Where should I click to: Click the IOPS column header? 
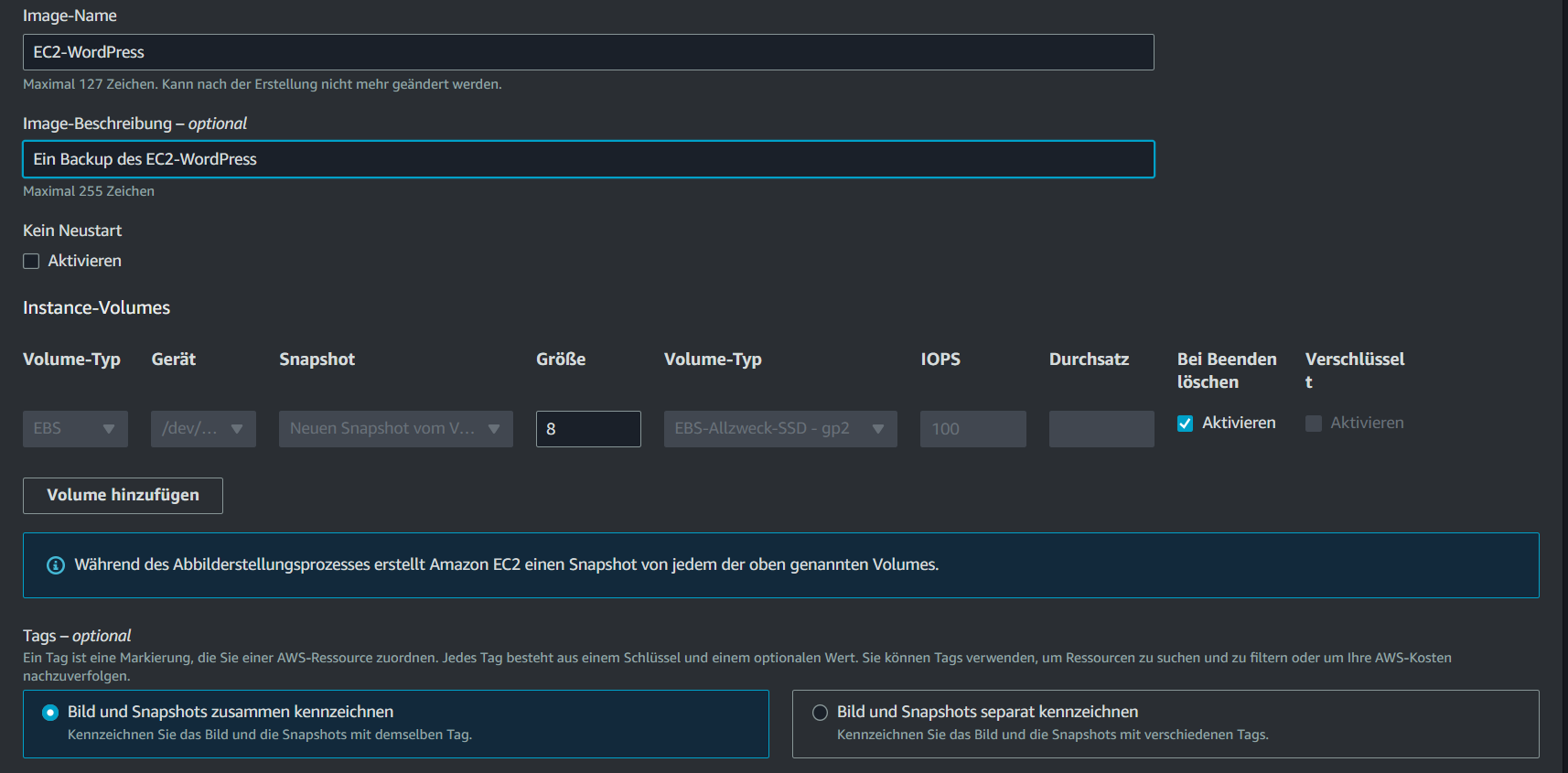pos(940,360)
